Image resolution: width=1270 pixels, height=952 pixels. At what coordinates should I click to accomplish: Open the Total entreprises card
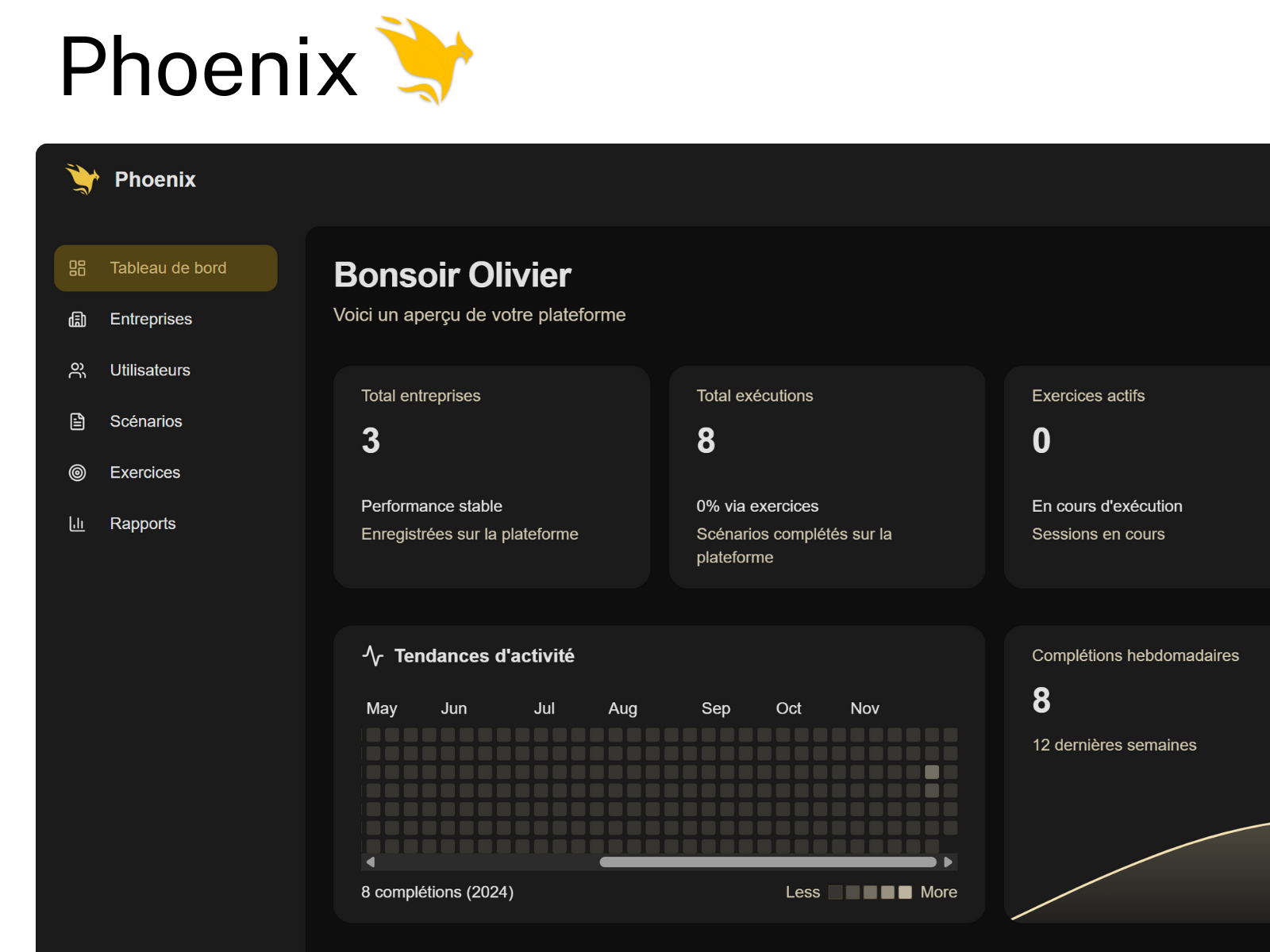[491, 476]
